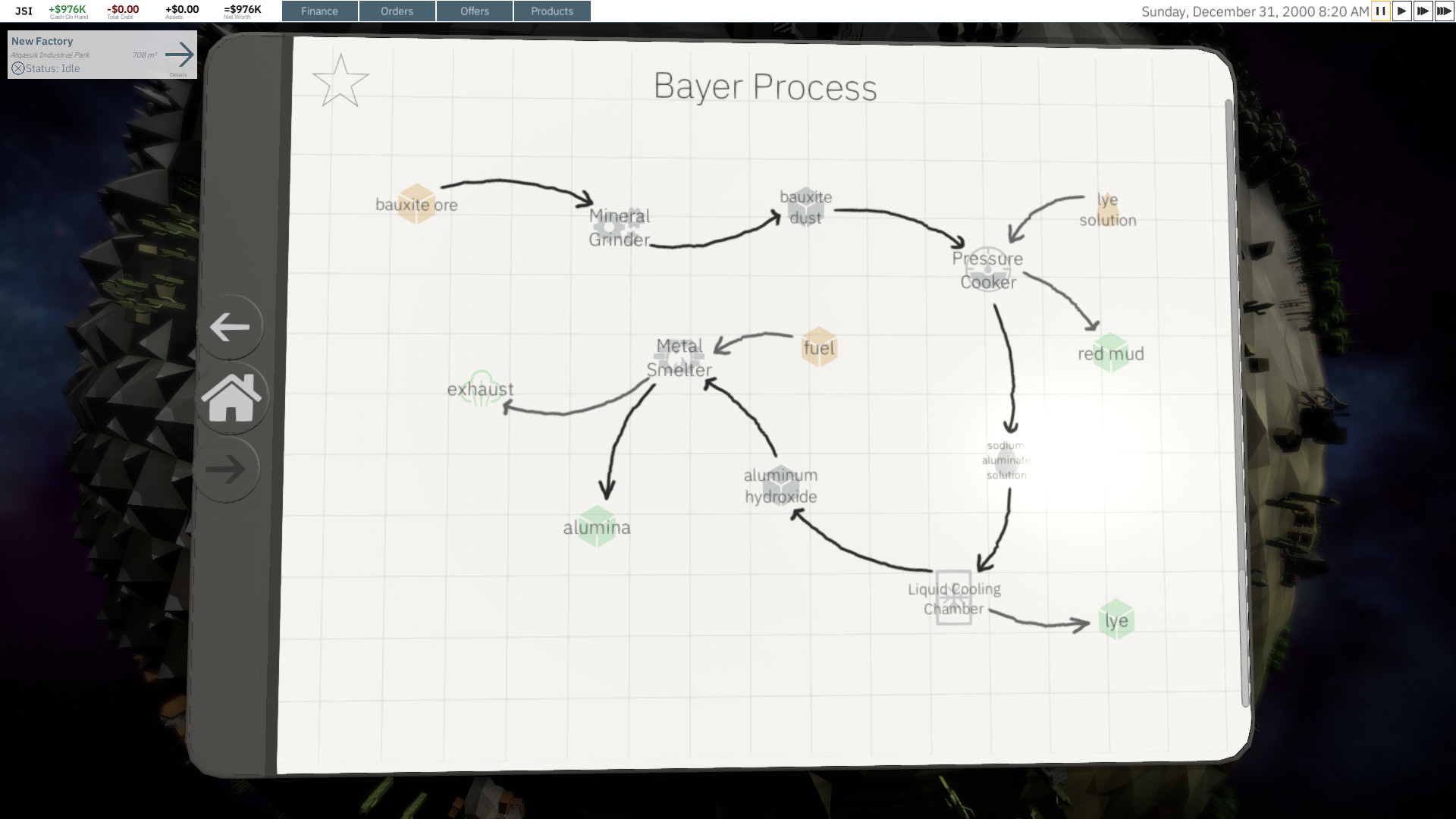The height and width of the screenshot is (819, 1456).
Task: Click the Bayer Process title
Action: (x=765, y=86)
